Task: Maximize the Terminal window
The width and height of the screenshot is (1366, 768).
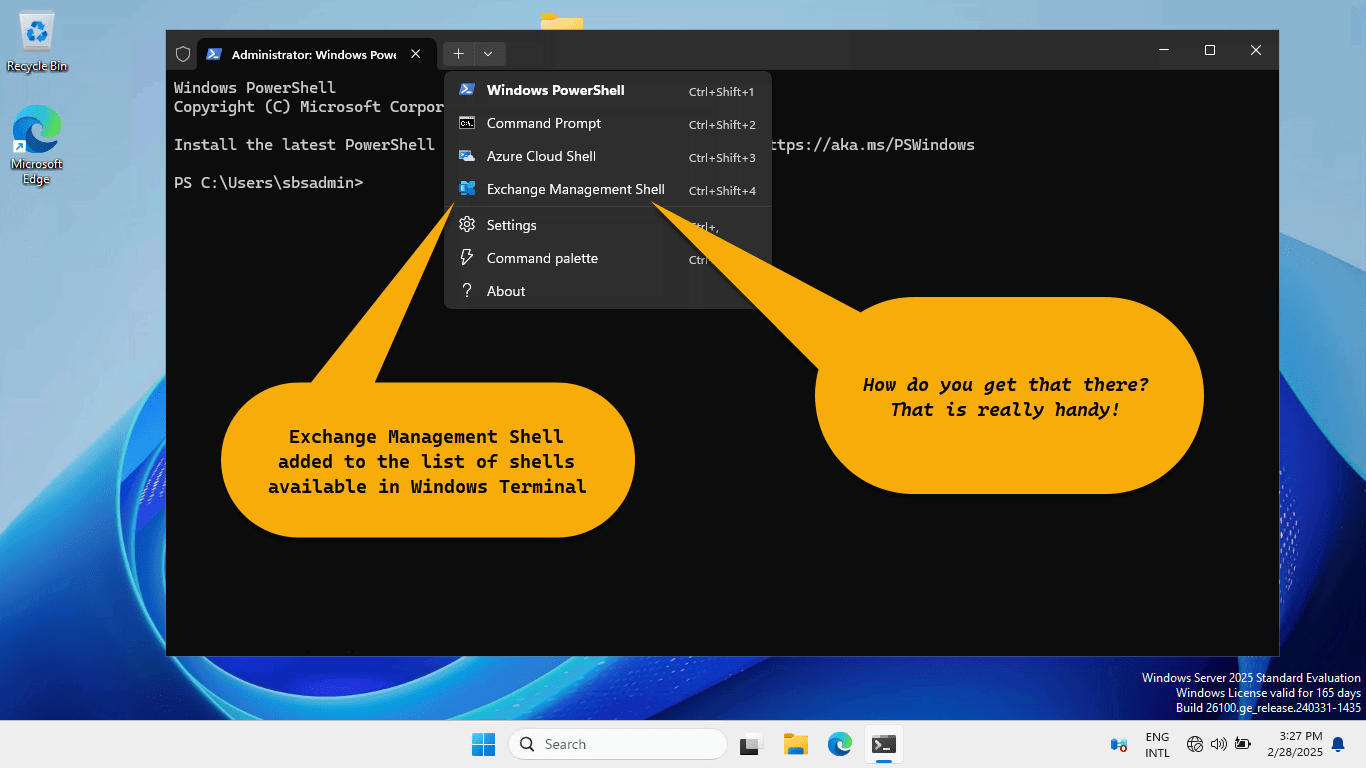Action: click(x=1210, y=50)
